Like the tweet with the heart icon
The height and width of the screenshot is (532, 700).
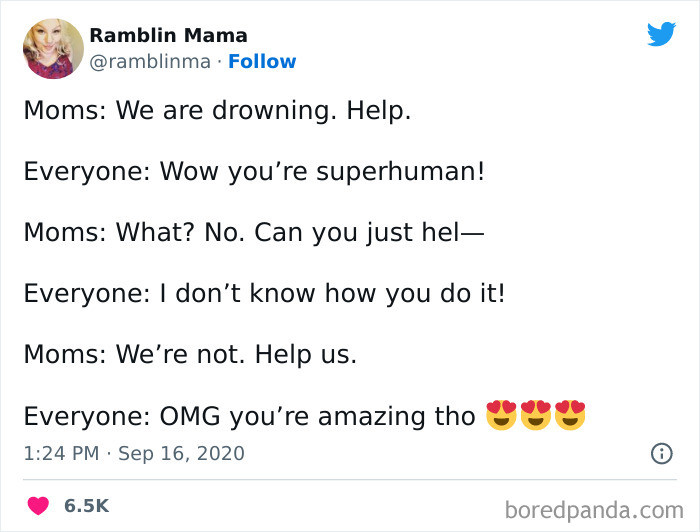coord(39,506)
